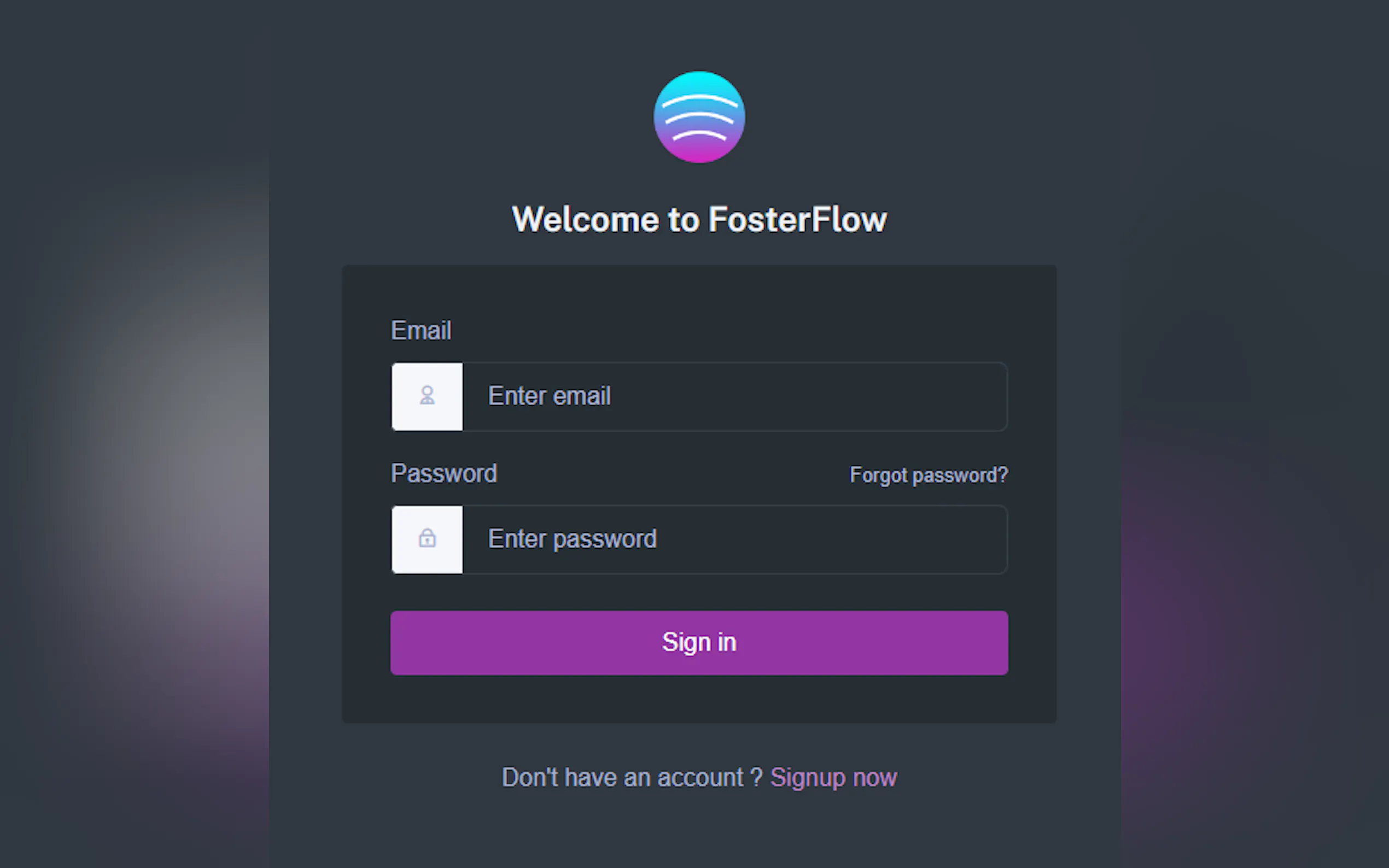Click the Email field label
This screenshot has width=1389, height=868.
[x=421, y=331]
